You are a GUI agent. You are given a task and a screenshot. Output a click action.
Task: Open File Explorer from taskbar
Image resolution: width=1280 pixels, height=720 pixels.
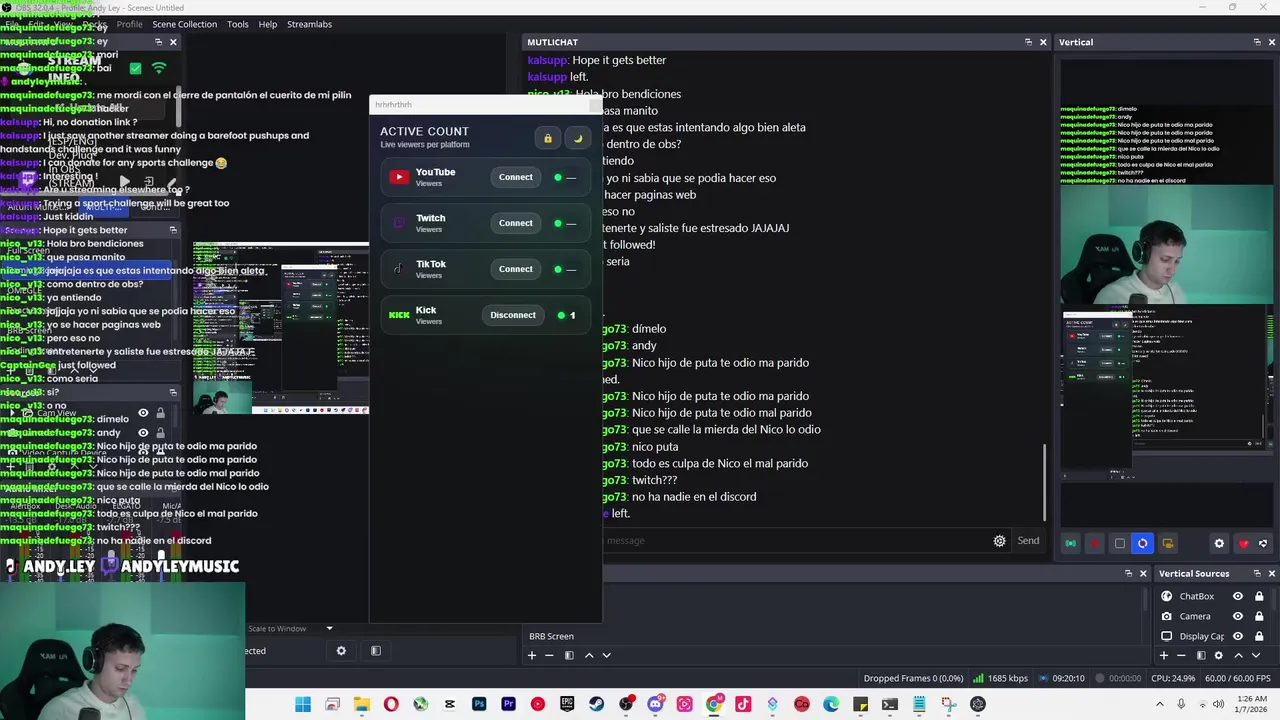(x=362, y=705)
